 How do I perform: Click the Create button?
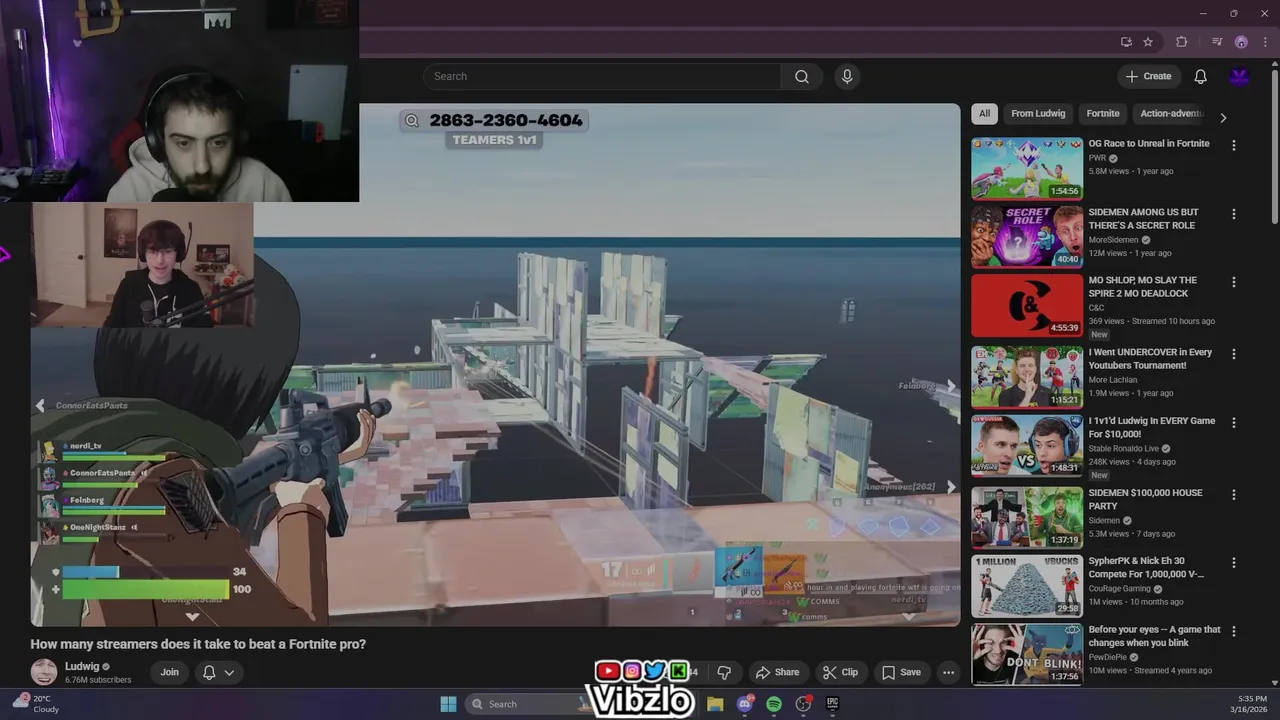pyautogui.click(x=1148, y=77)
